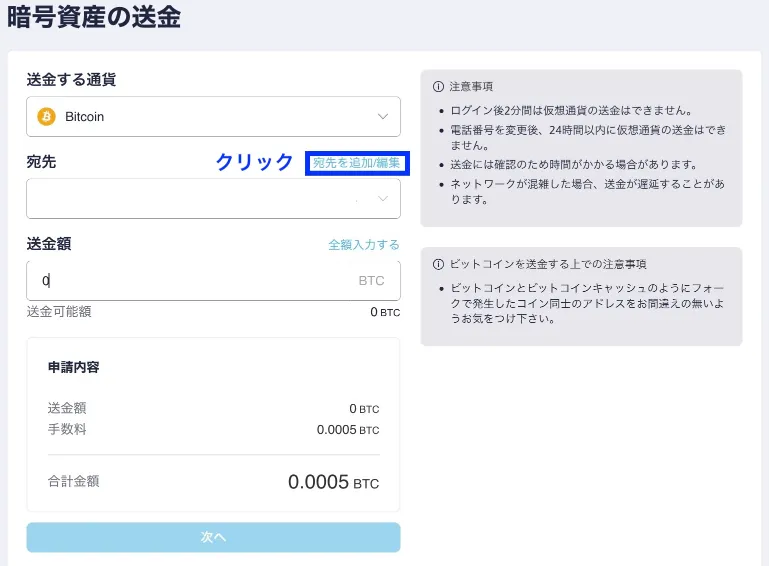769x566 pixels.
Task: Click the info icon beside ビットコインを送金する上での注意事項
Action: (x=437, y=265)
